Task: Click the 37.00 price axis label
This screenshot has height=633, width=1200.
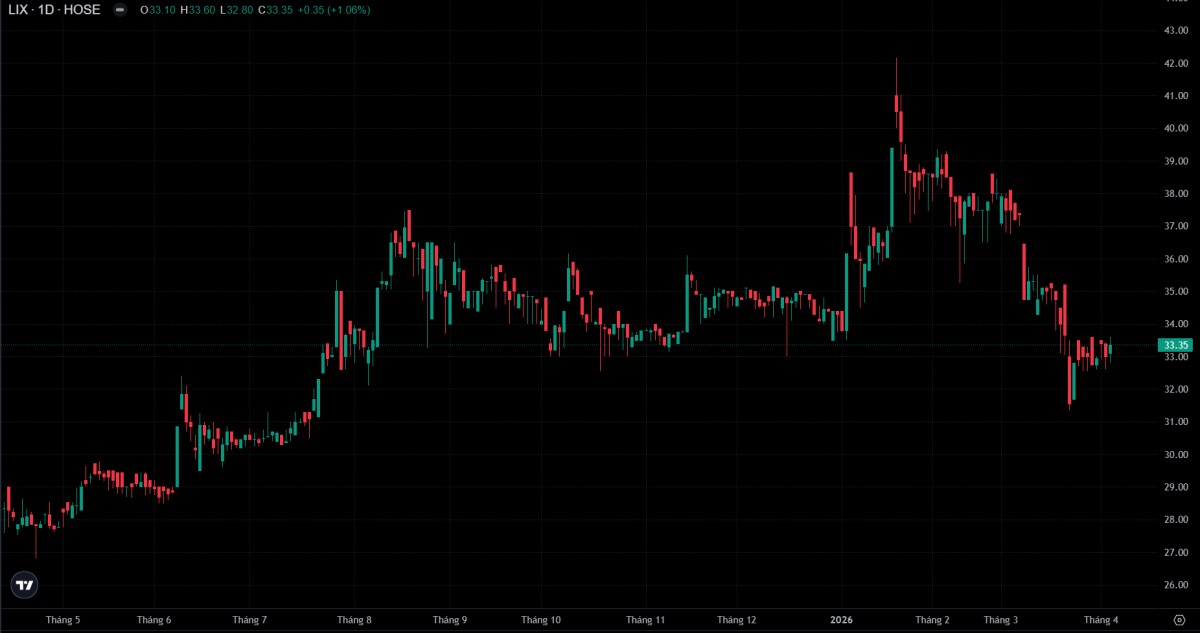Action: [1176, 226]
